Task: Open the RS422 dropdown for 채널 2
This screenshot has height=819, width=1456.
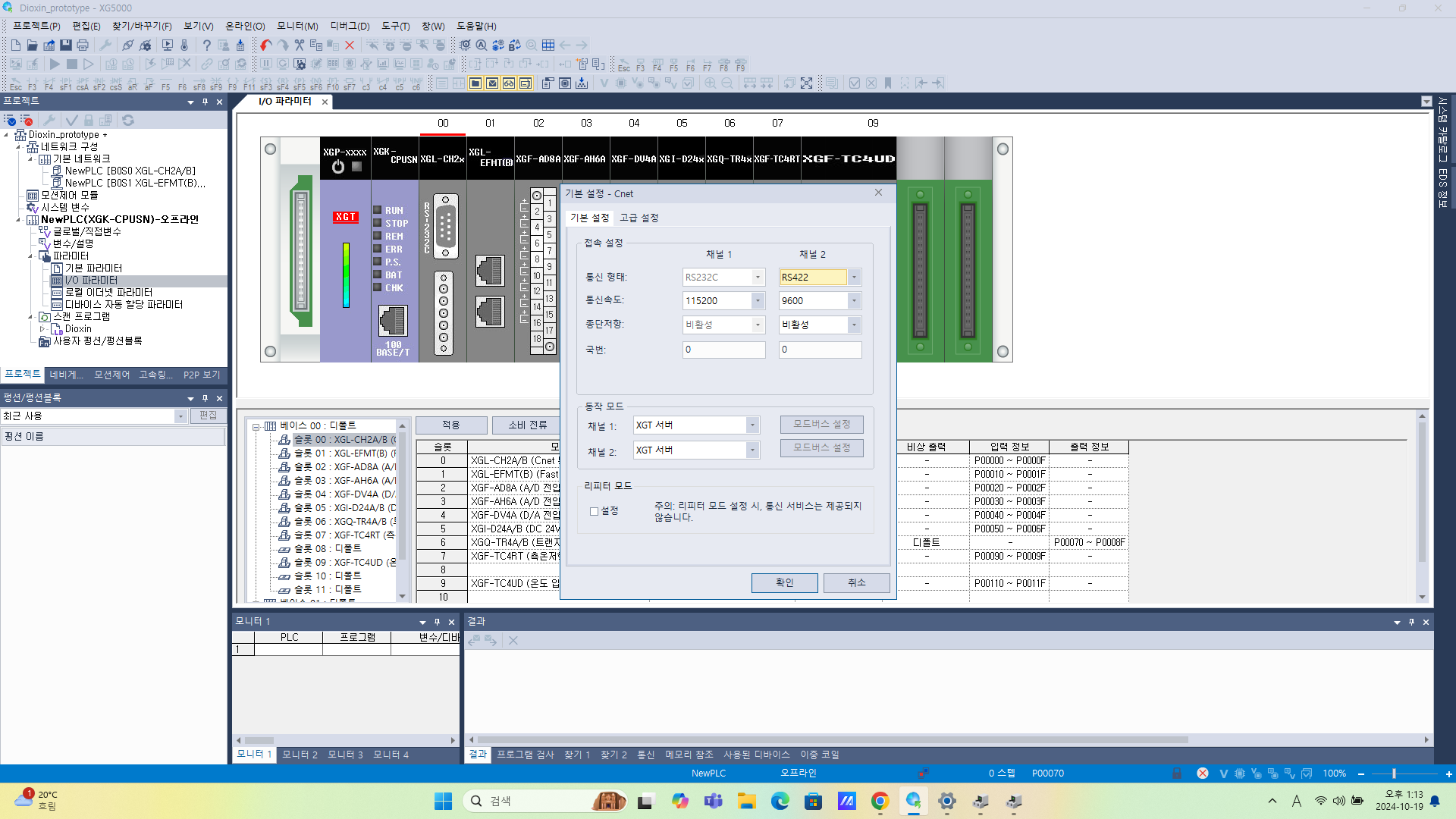Action: [x=855, y=277]
